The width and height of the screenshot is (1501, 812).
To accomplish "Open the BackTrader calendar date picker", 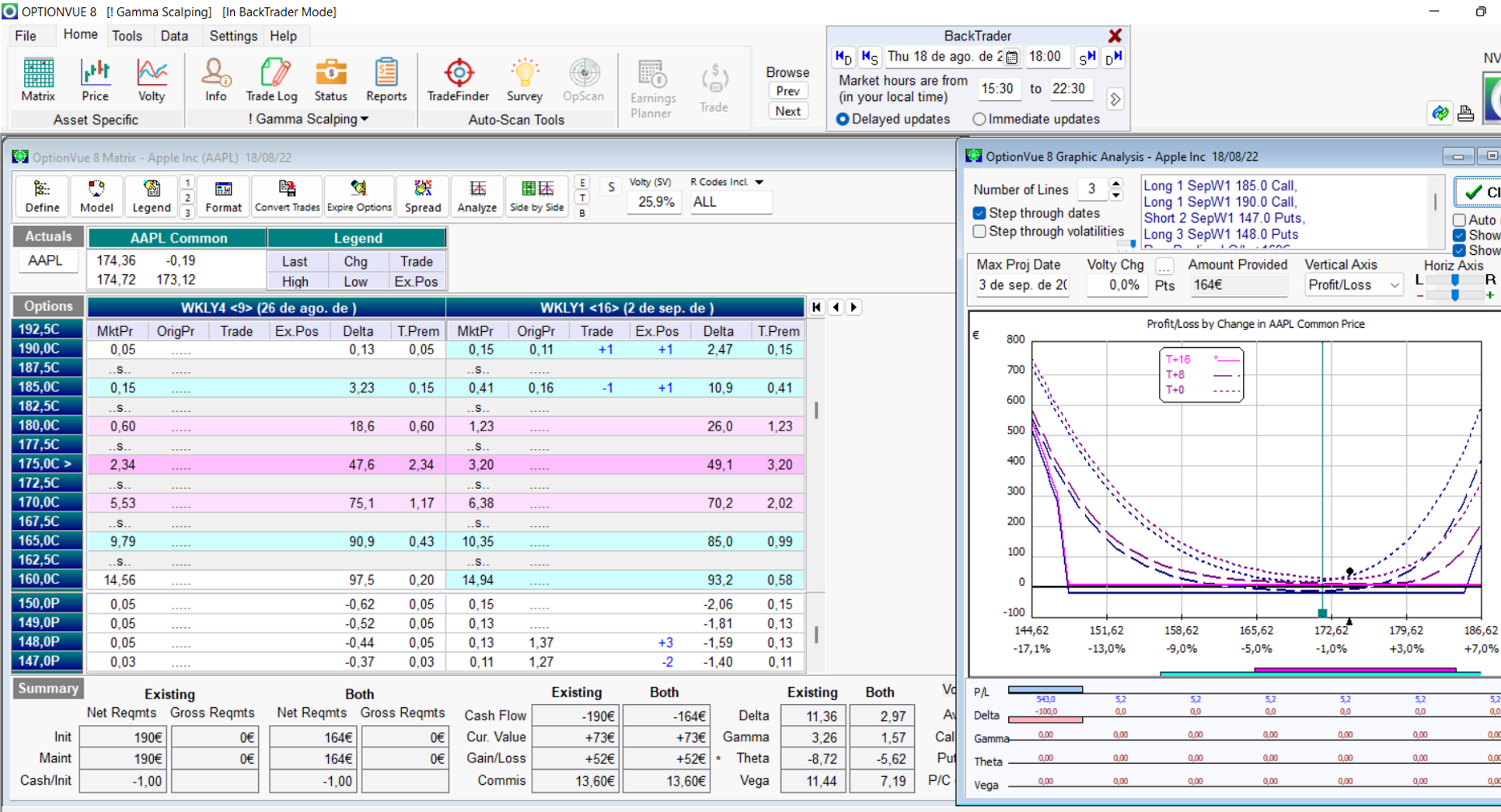I will tap(1011, 57).
